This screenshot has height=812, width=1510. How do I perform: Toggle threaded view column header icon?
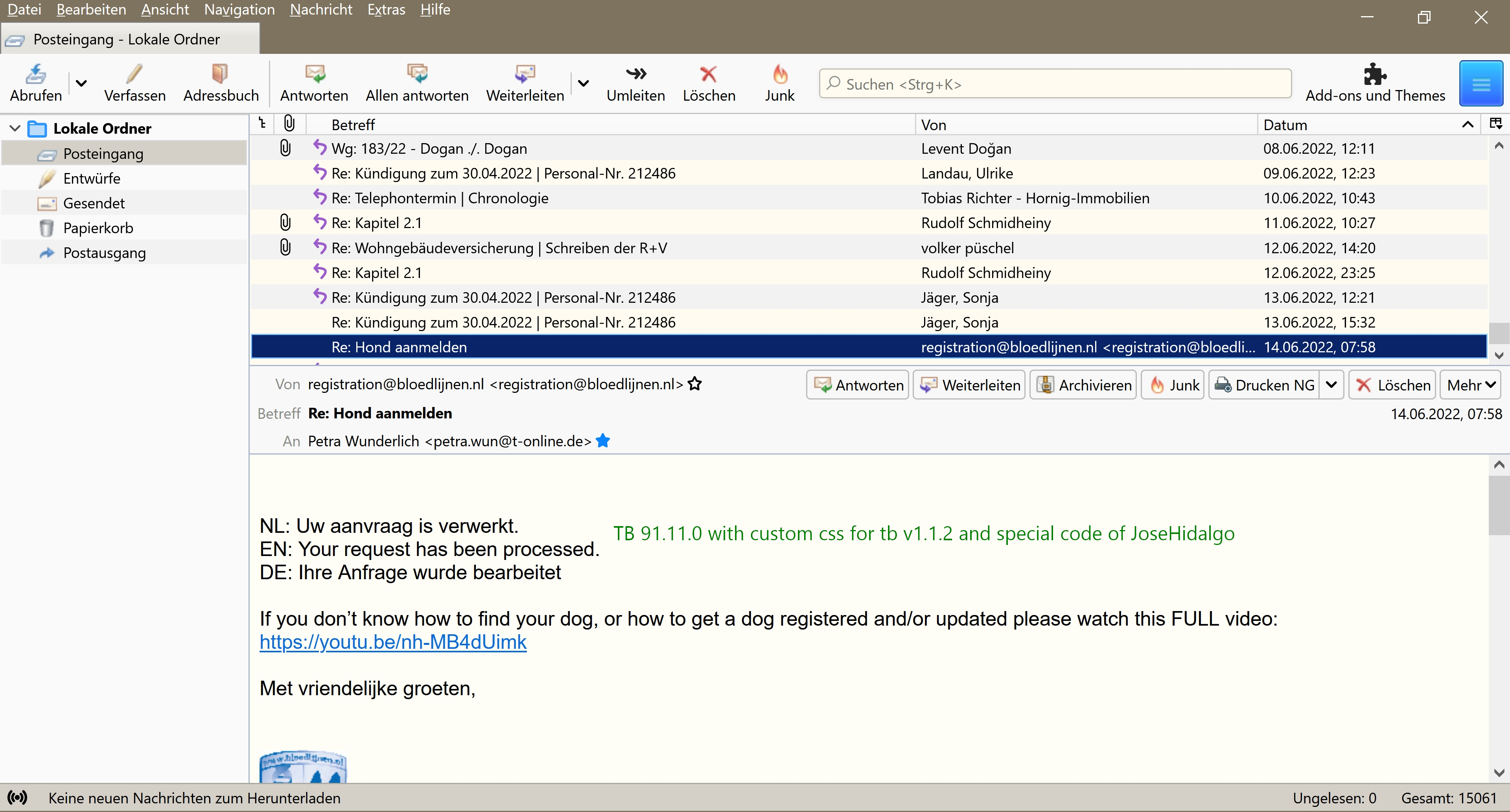coord(263,124)
